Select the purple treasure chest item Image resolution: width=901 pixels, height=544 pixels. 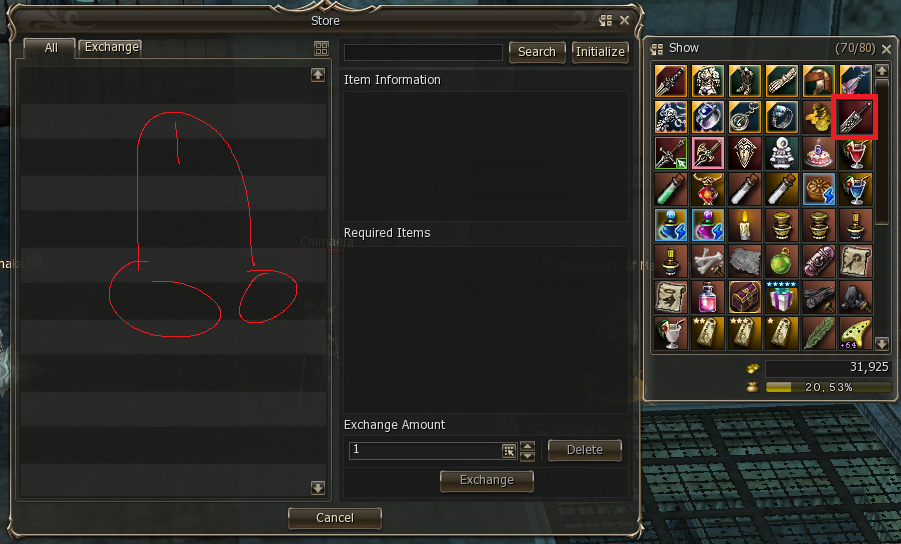(x=745, y=298)
